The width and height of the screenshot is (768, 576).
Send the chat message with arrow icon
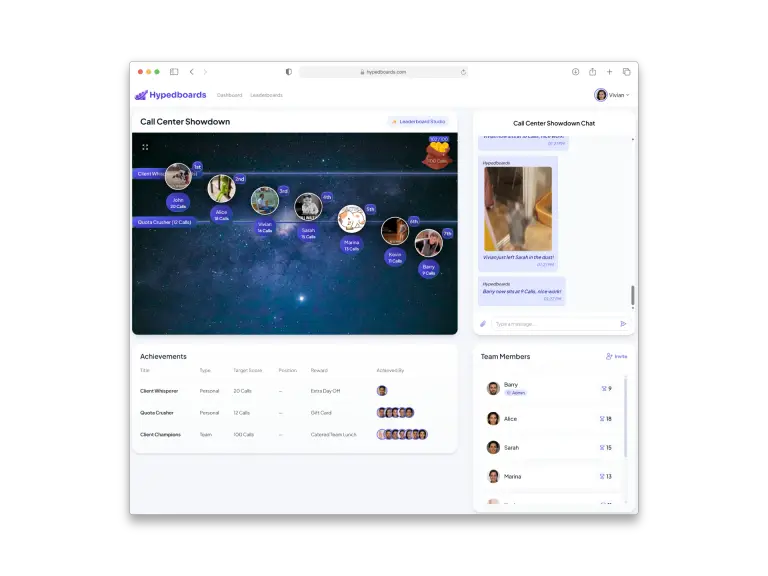coord(623,324)
